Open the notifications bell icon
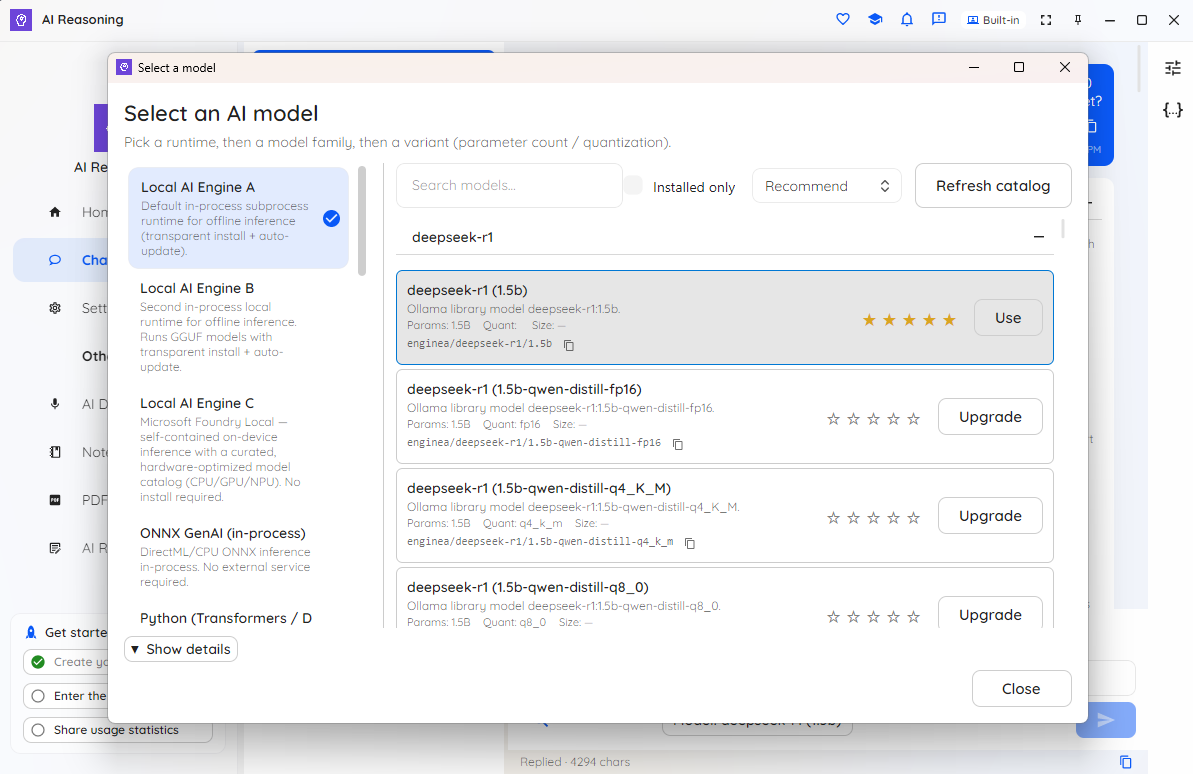 click(x=907, y=20)
